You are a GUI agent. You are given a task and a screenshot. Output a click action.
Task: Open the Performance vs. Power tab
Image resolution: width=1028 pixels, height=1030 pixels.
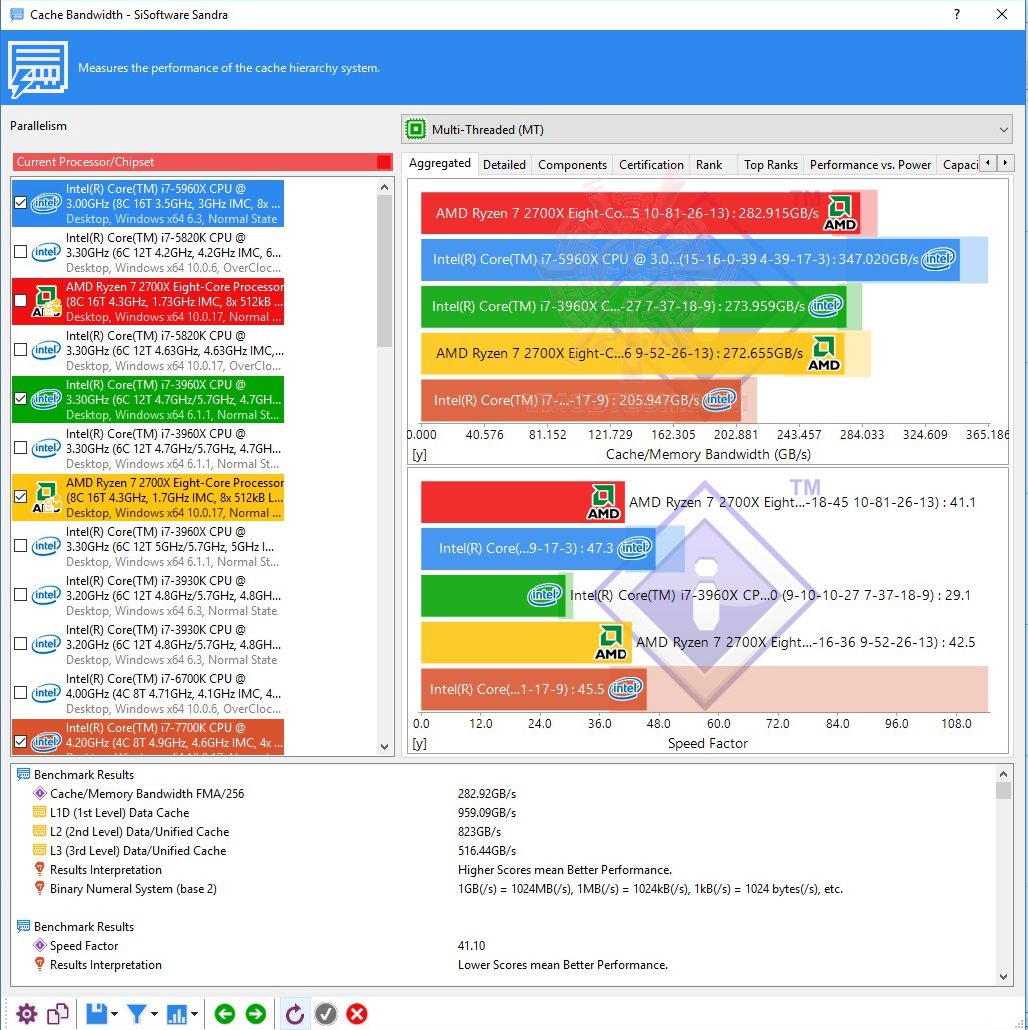click(x=870, y=165)
